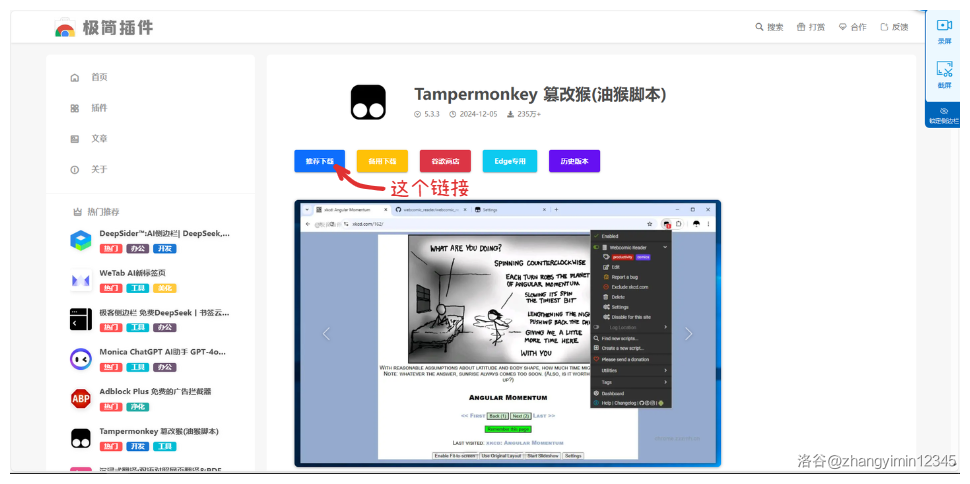Open DeepSider extension icon in hot list
970x484 pixels.
pyautogui.click(x=81, y=240)
